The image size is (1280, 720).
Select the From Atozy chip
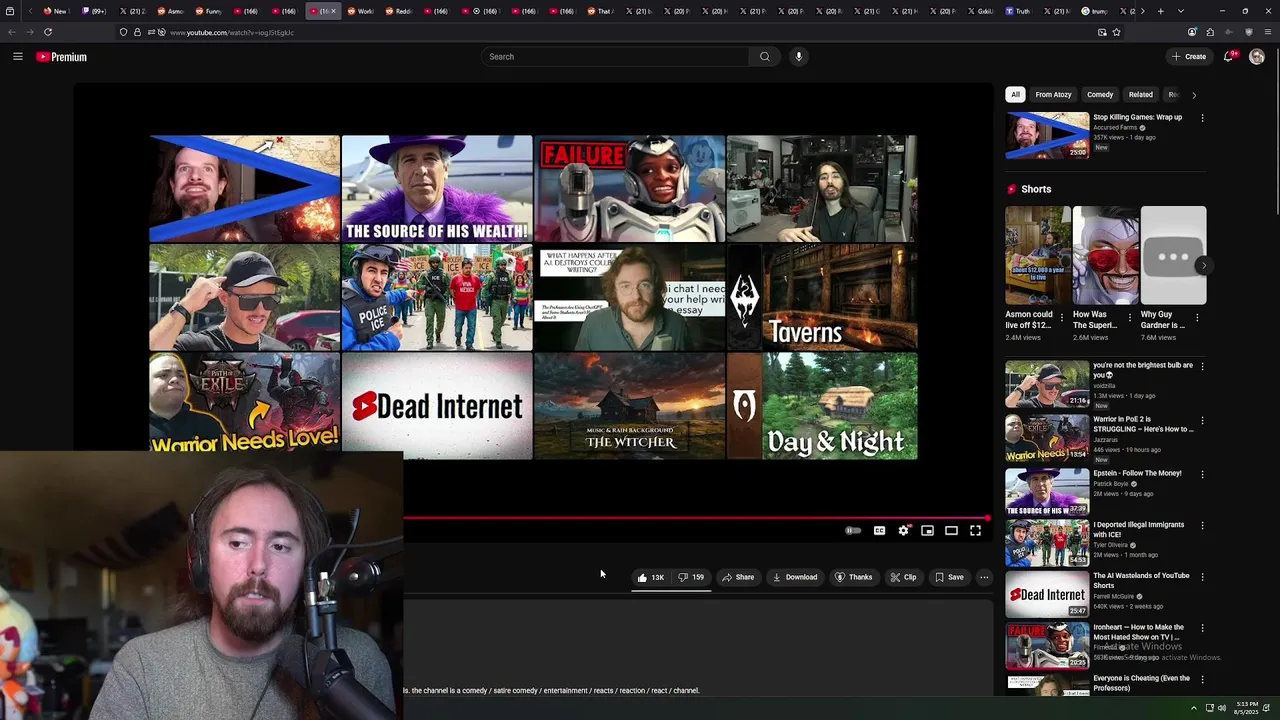(x=1053, y=95)
